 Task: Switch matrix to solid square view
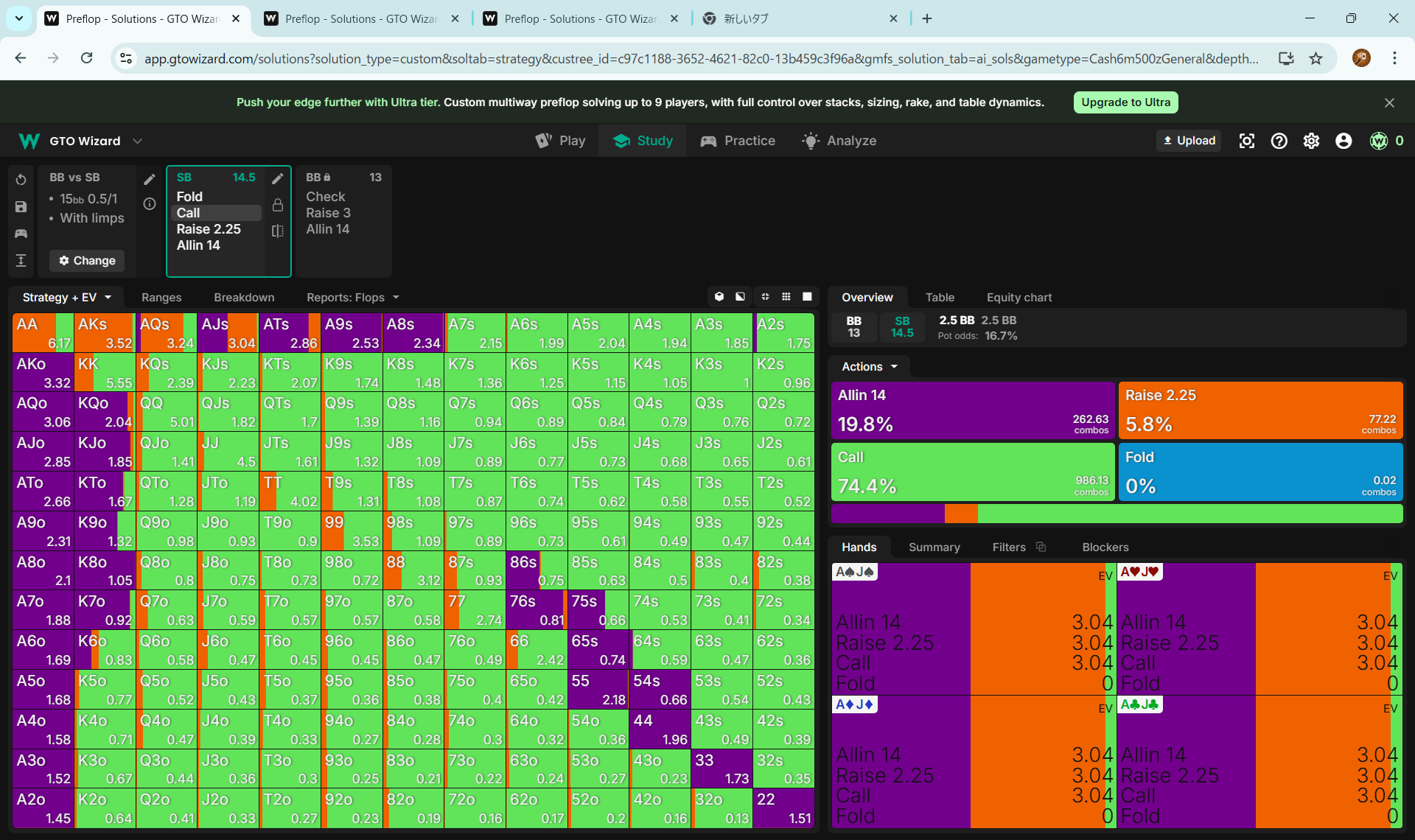click(x=807, y=297)
